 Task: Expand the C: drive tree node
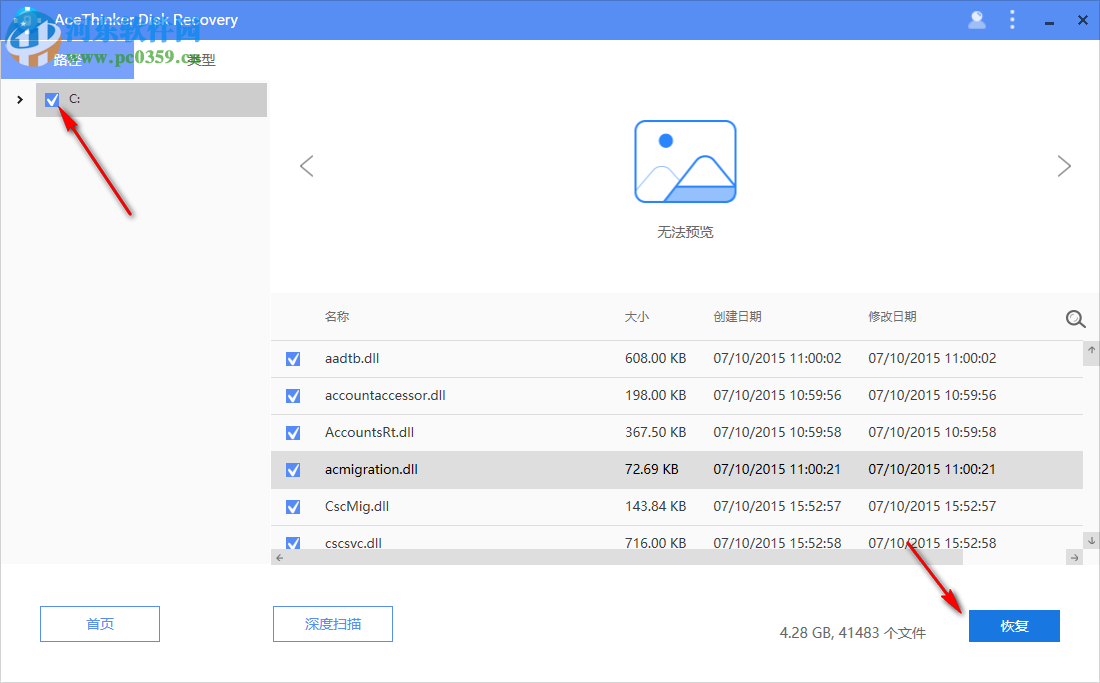tap(20, 99)
